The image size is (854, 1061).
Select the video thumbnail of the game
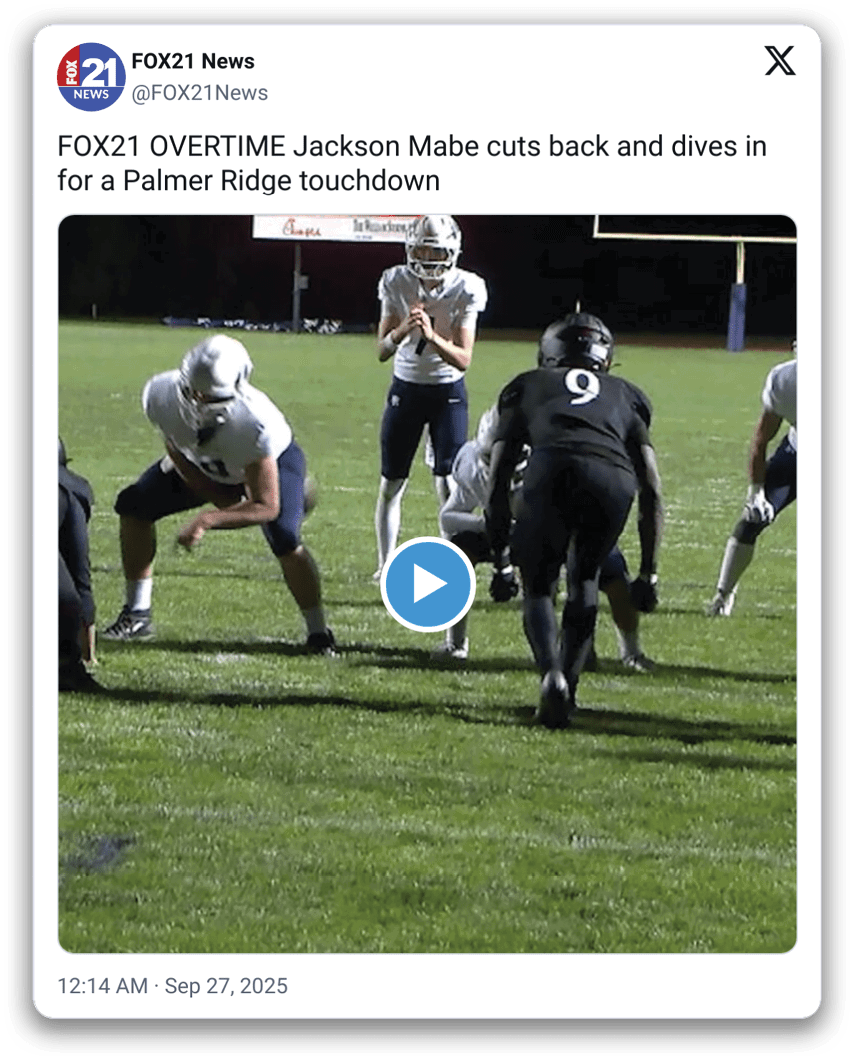click(427, 584)
